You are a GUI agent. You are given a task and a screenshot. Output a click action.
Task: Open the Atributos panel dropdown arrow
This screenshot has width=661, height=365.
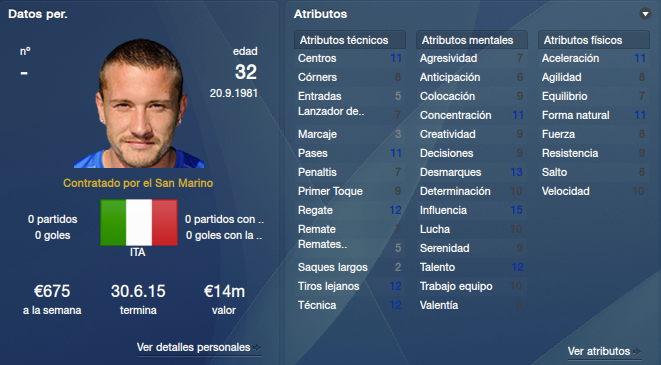(645, 14)
